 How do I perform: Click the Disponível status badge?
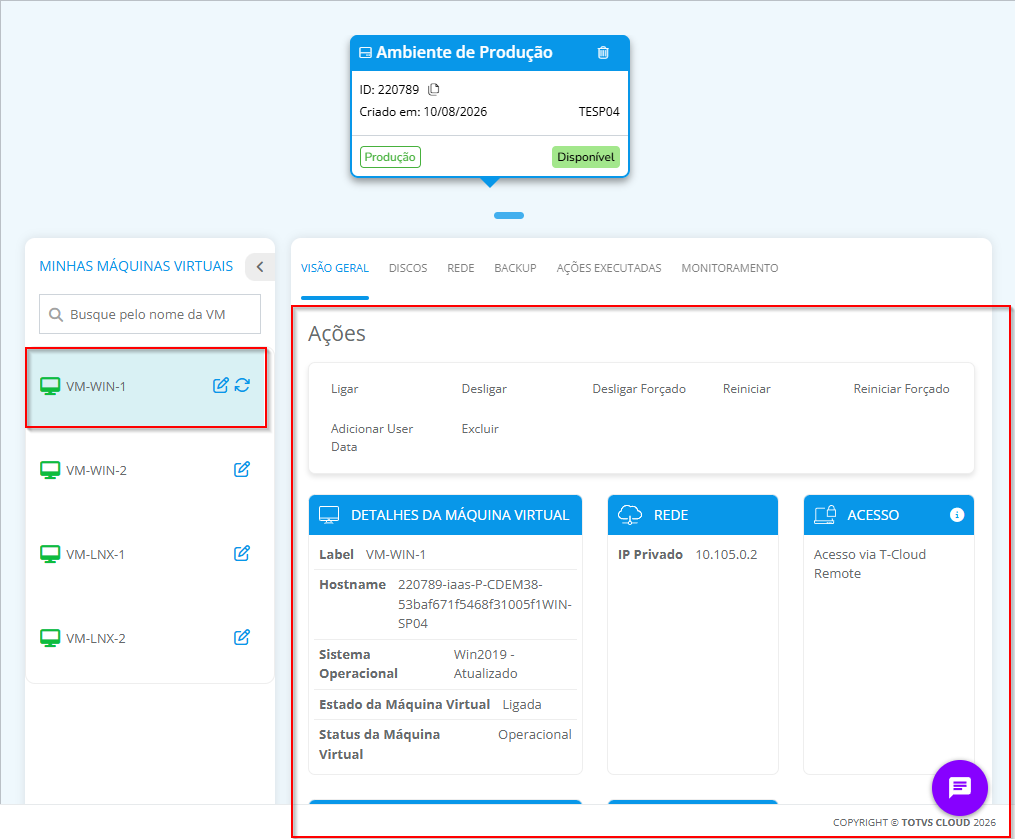pos(586,157)
